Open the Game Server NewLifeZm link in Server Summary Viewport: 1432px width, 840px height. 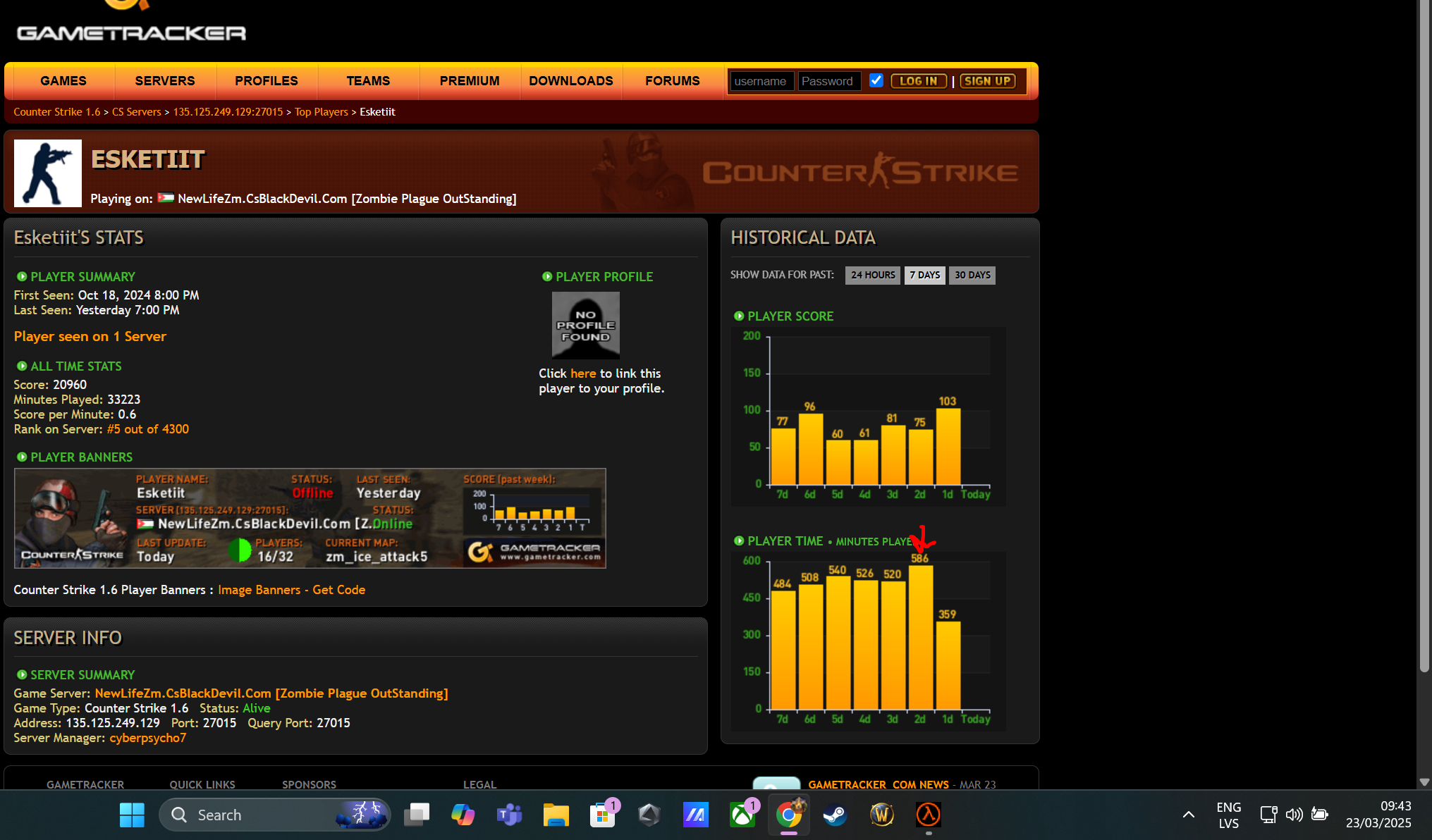[x=271, y=693]
